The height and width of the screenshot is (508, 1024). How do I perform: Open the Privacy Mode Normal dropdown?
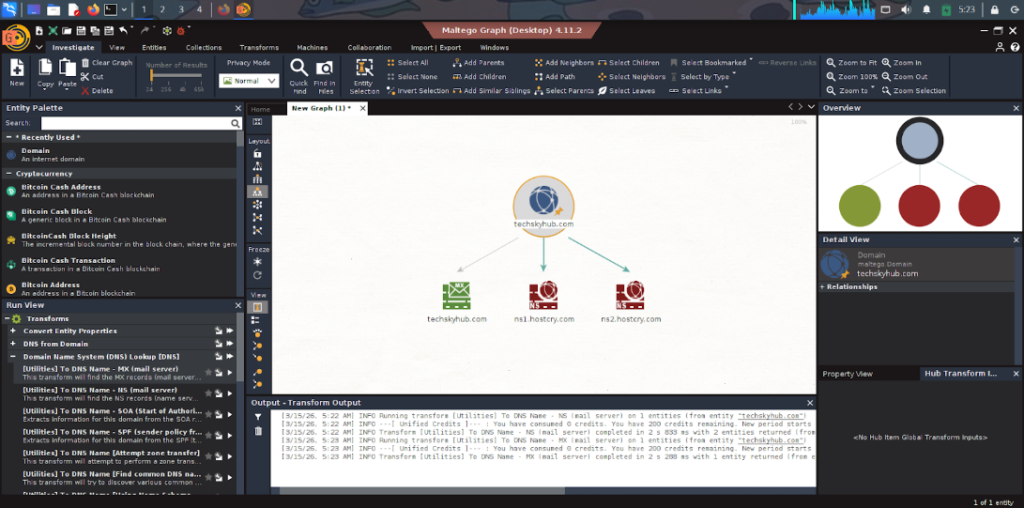249,81
